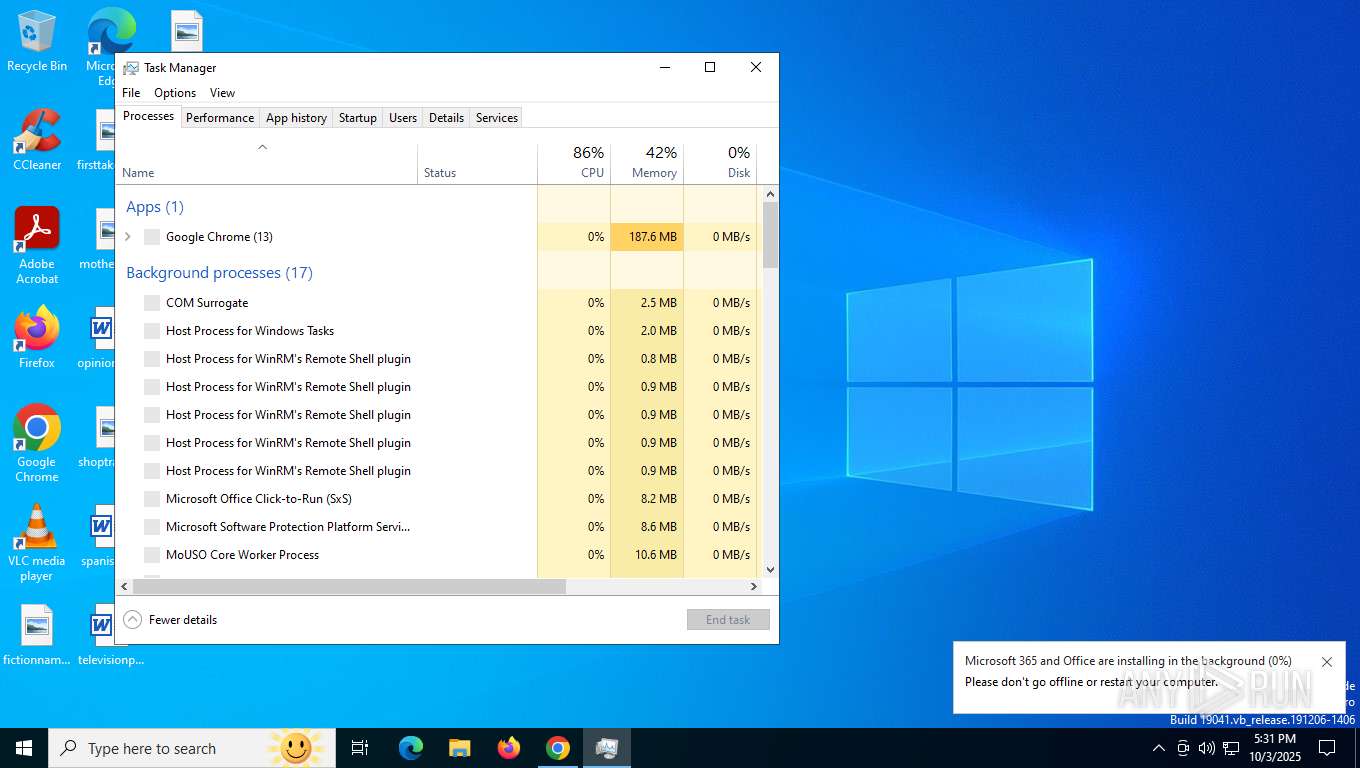Open the VLC media player desktop shortcut
Viewport: 1360px width, 768px height.
point(37,543)
